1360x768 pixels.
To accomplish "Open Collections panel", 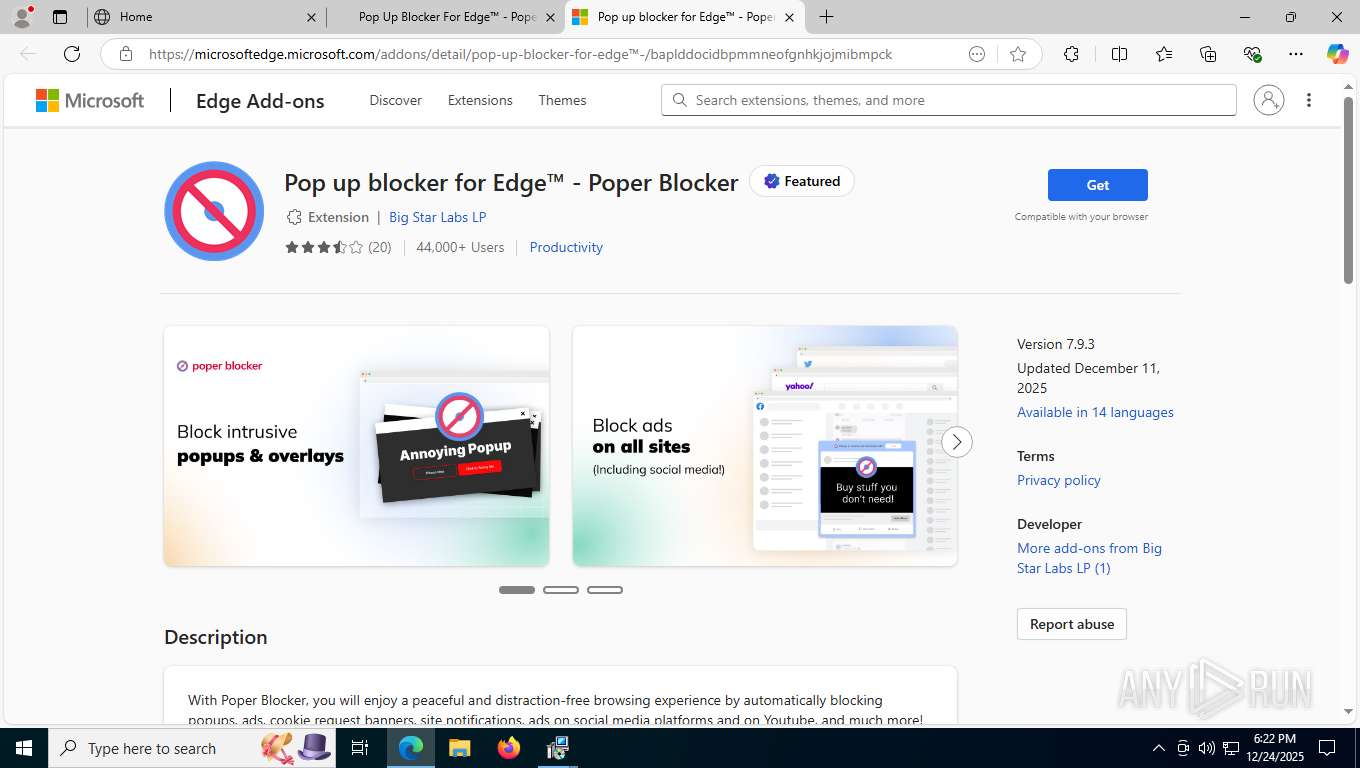I will (x=1208, y=54).
